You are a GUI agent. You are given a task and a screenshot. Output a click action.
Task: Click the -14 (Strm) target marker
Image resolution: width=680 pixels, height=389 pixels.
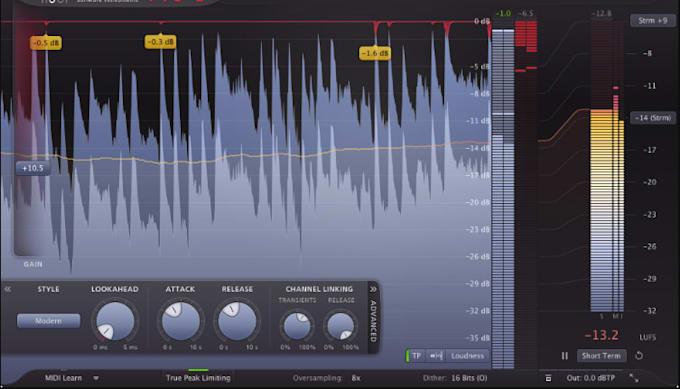[653, 118]
